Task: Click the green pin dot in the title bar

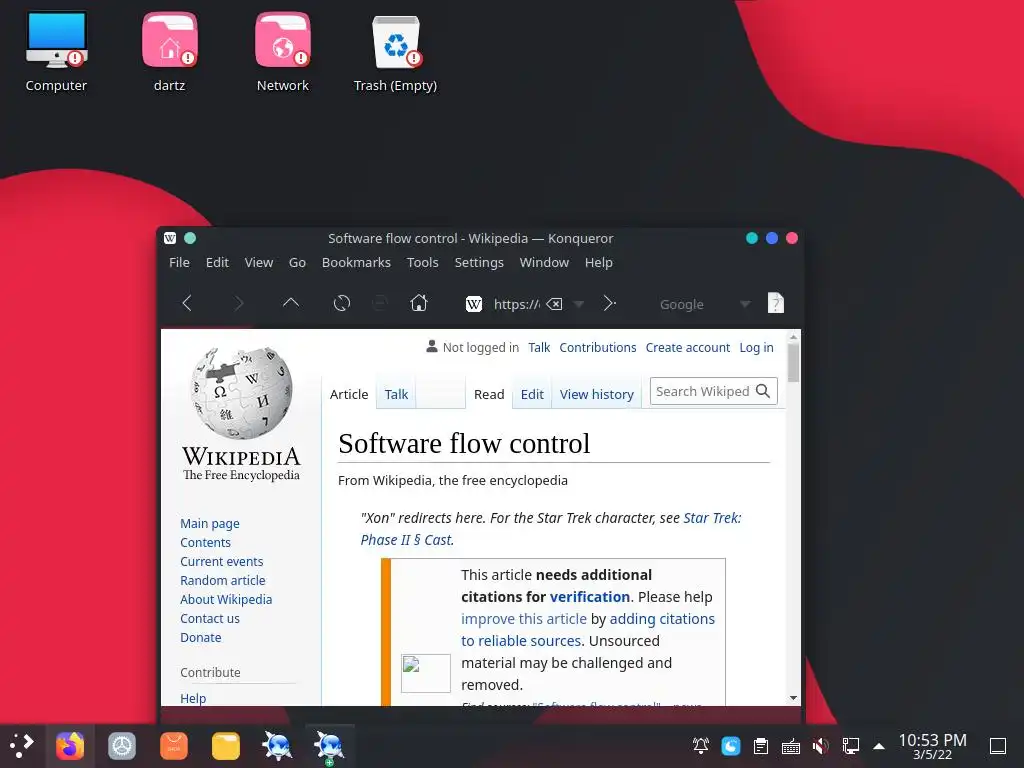Action: coord(190,238)
